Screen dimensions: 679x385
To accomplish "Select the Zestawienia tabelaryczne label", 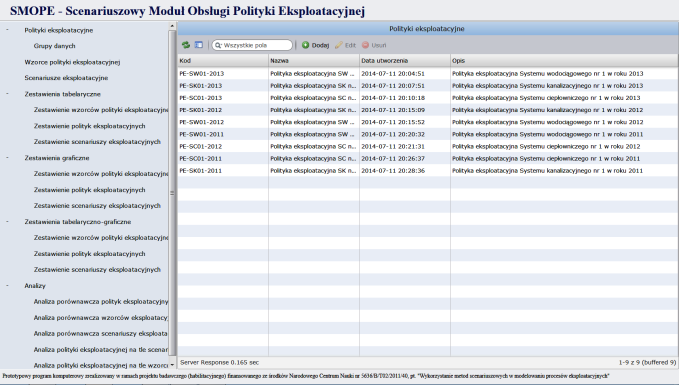I will tap(62, 94).
